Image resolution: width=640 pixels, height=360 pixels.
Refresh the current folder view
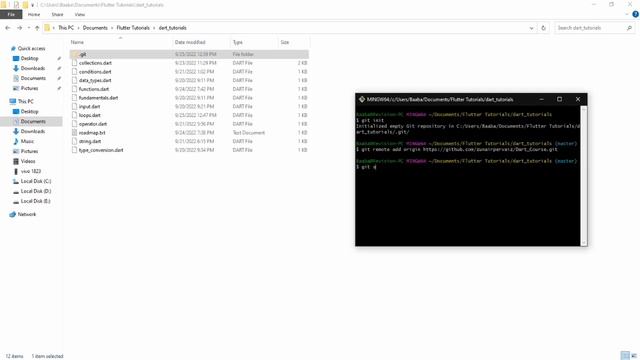[543, 28]
